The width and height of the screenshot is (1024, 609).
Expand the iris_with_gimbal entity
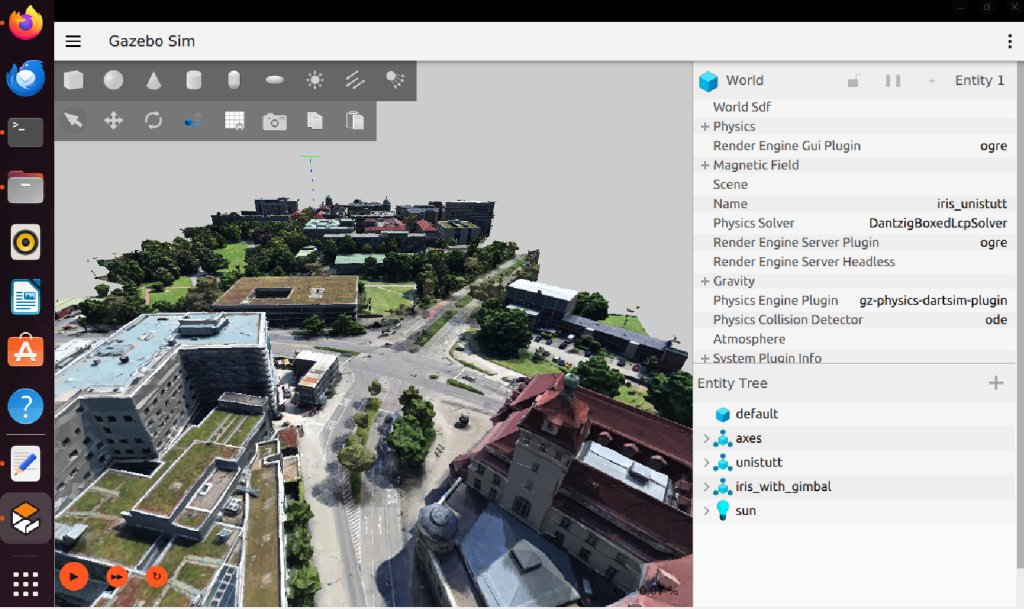[706, 487]
